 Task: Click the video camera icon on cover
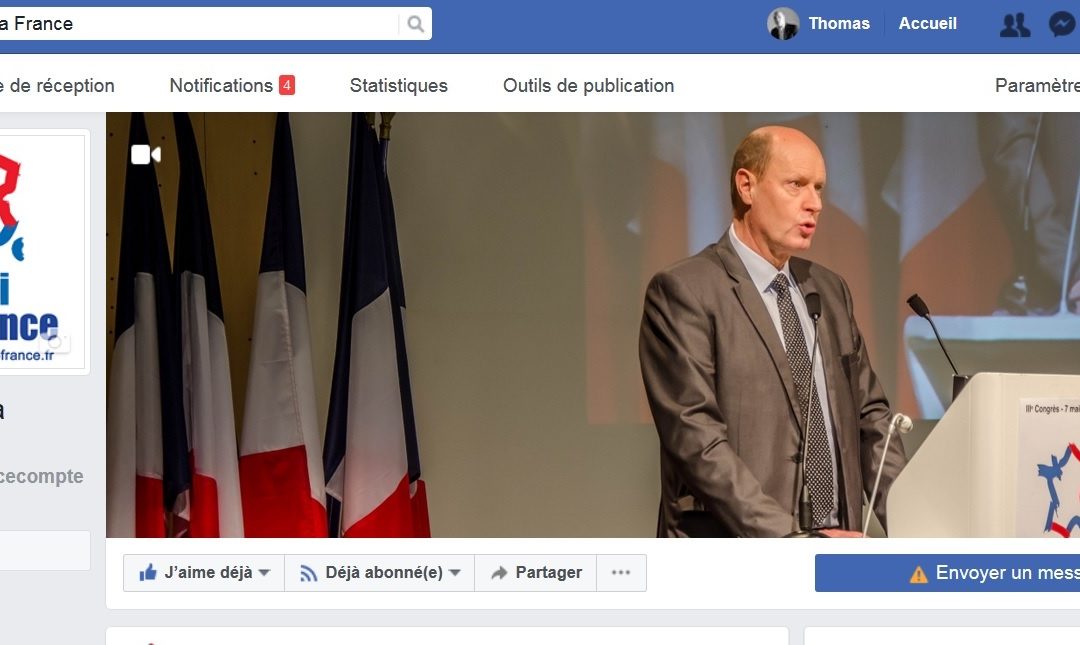point(146,154)
